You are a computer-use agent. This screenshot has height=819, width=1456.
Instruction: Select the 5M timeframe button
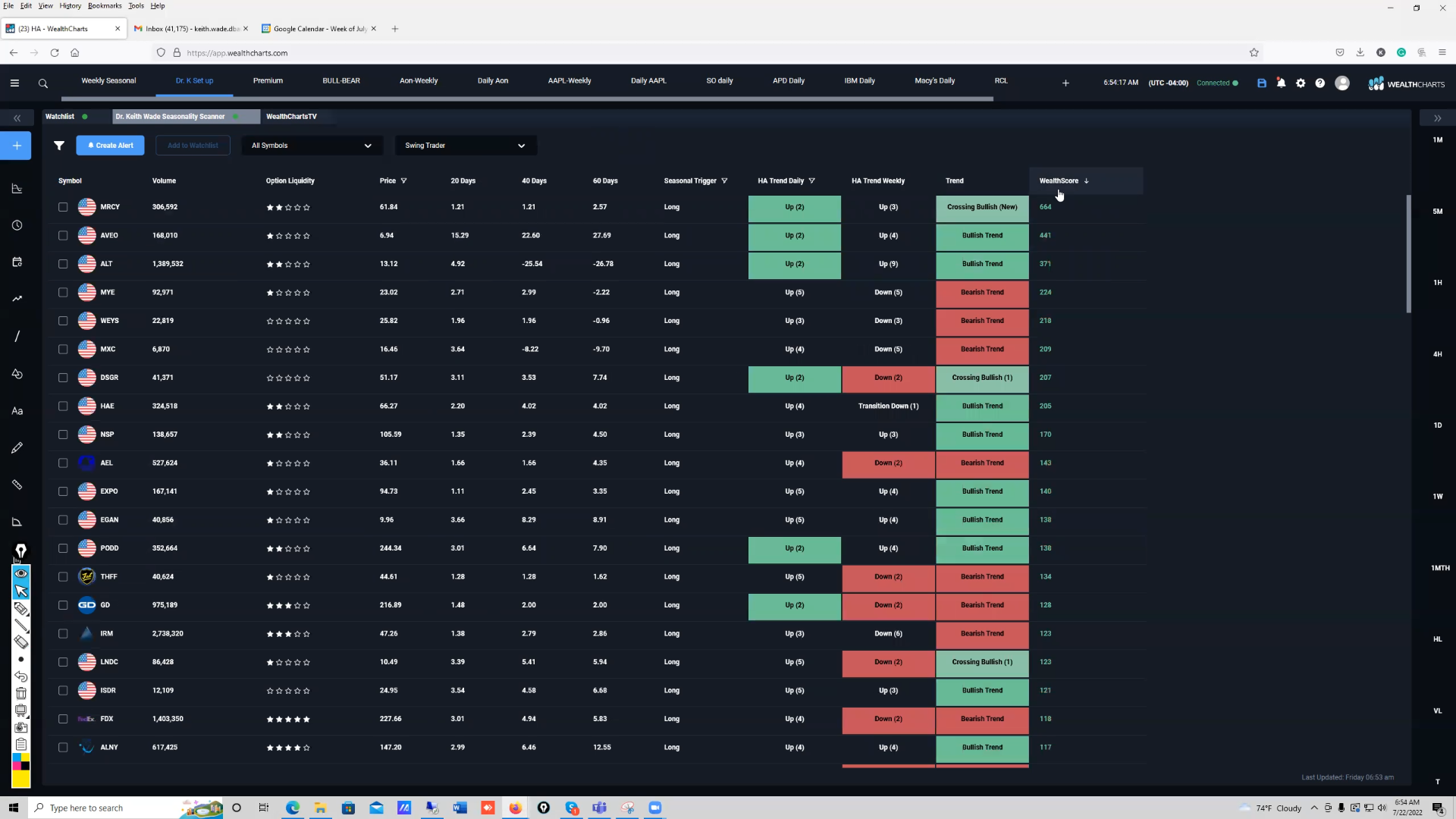click(x=1437, y=212)
